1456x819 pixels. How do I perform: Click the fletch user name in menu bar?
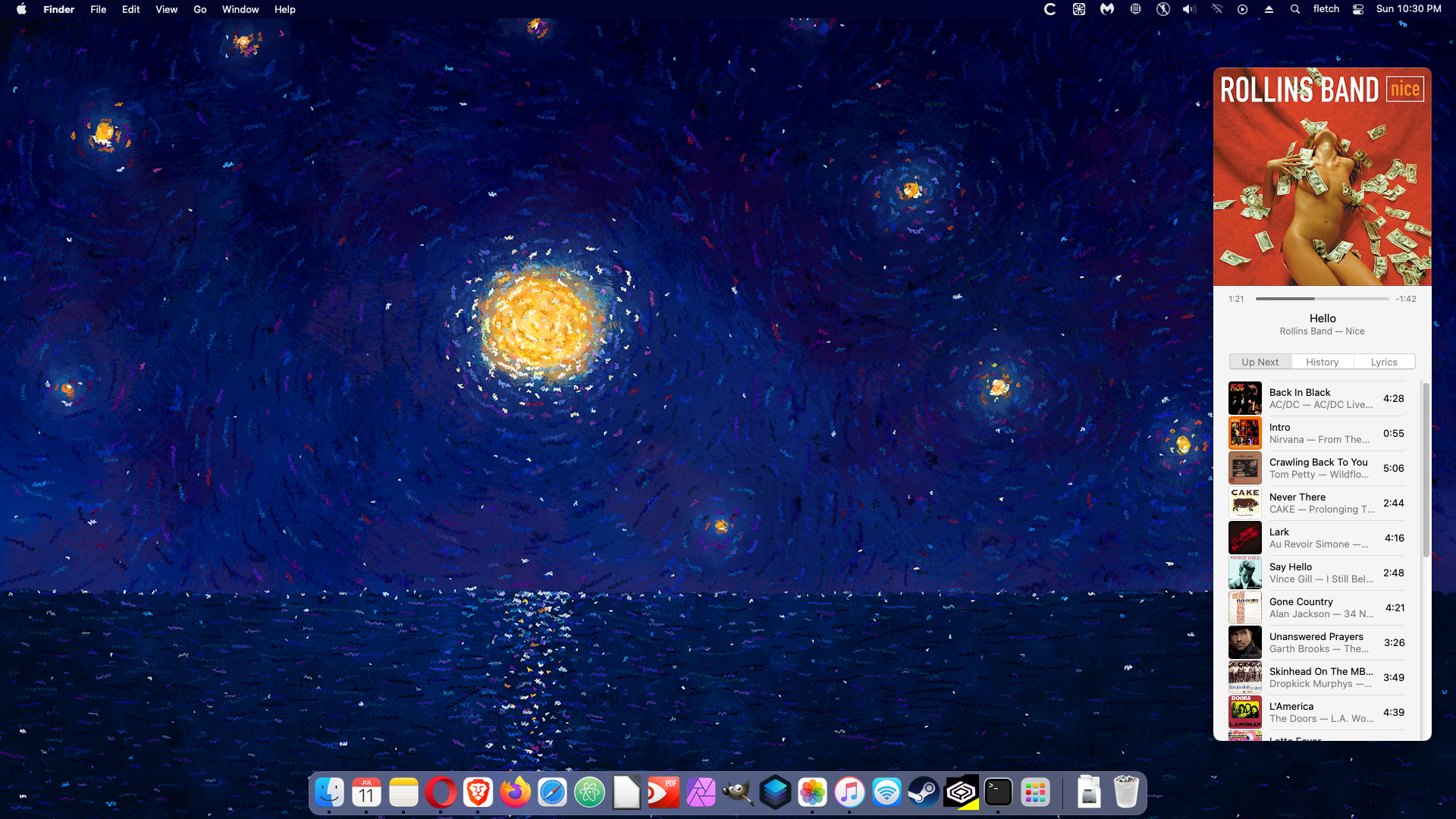point(1326,9)
